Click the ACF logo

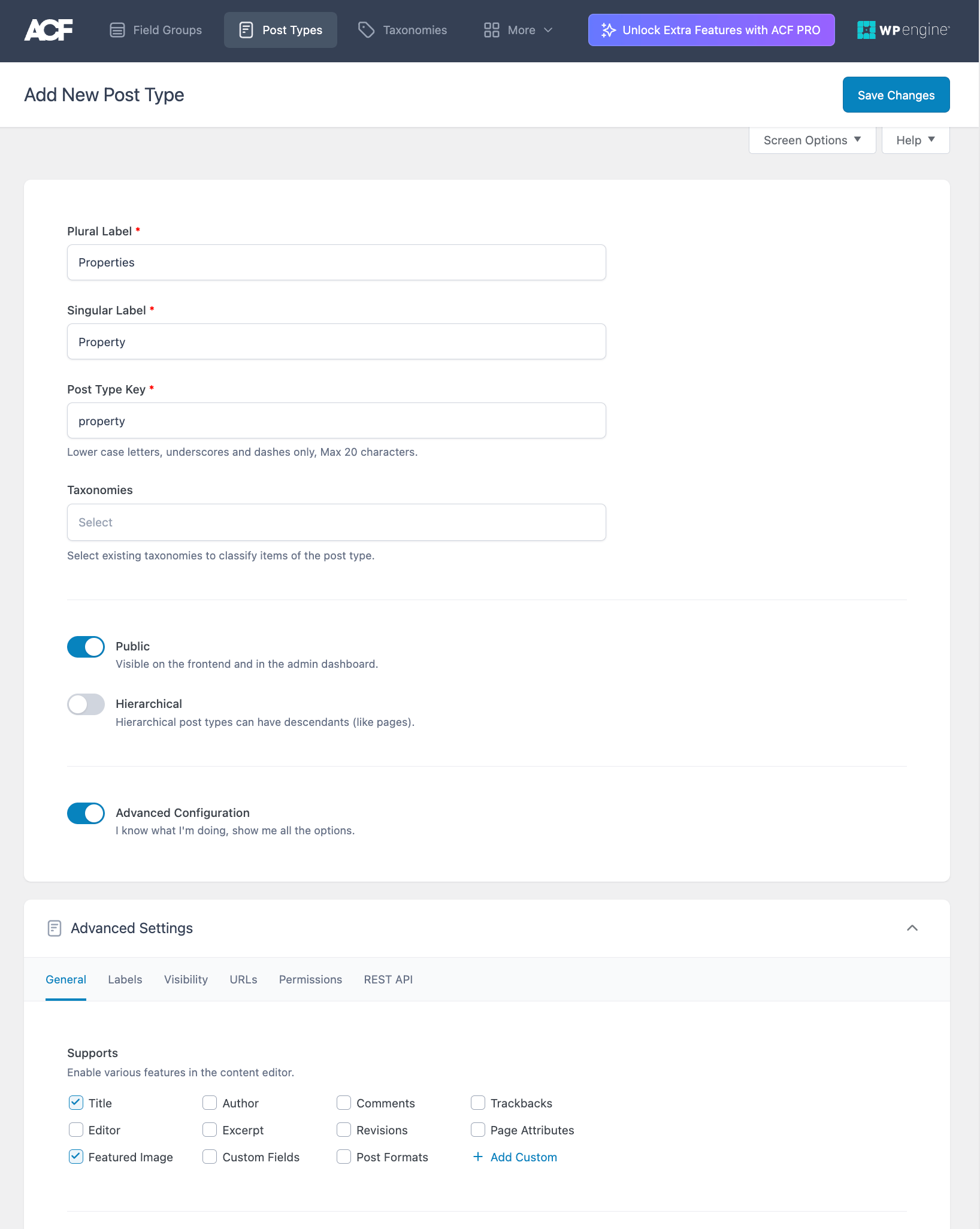[48, 30]
